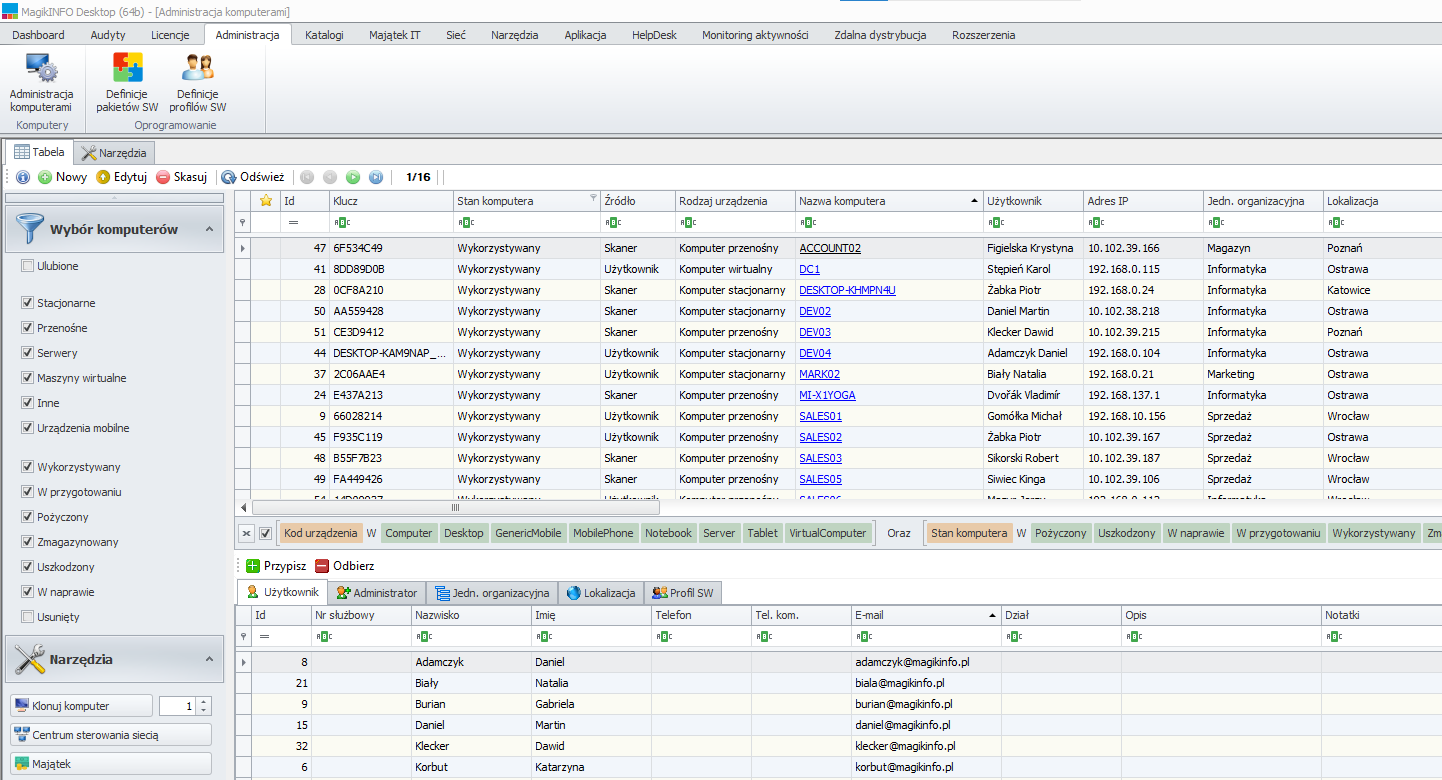
Task: Open the MI-X1YOGA computer link
Action: 827,395
